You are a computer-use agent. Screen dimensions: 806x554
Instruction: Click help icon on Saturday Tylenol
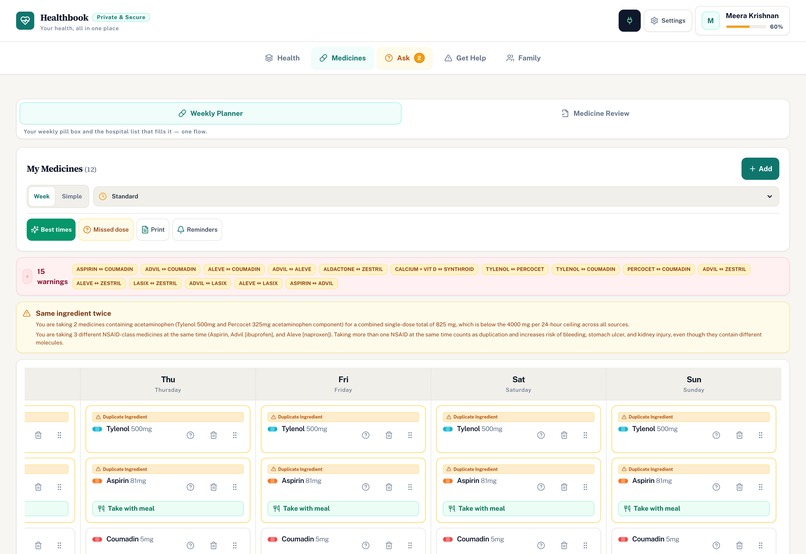pyautogui.click(x=541, y=435)
